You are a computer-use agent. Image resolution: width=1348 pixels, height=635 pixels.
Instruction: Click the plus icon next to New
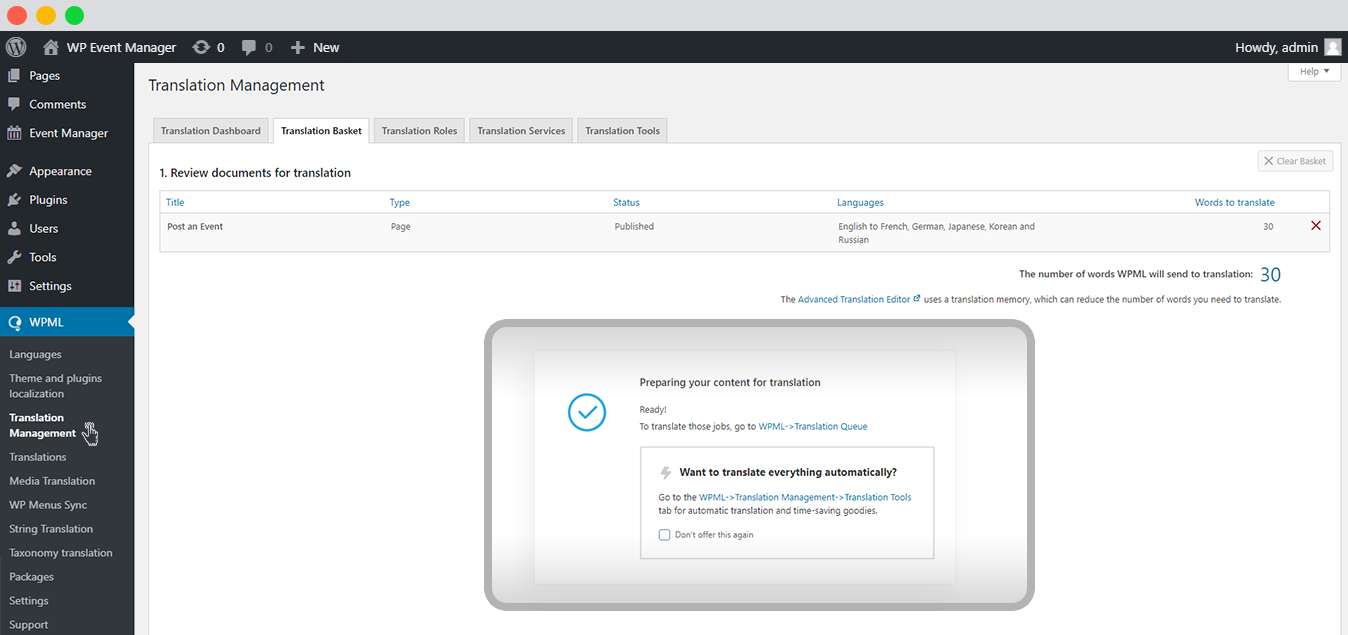[297, 47]
